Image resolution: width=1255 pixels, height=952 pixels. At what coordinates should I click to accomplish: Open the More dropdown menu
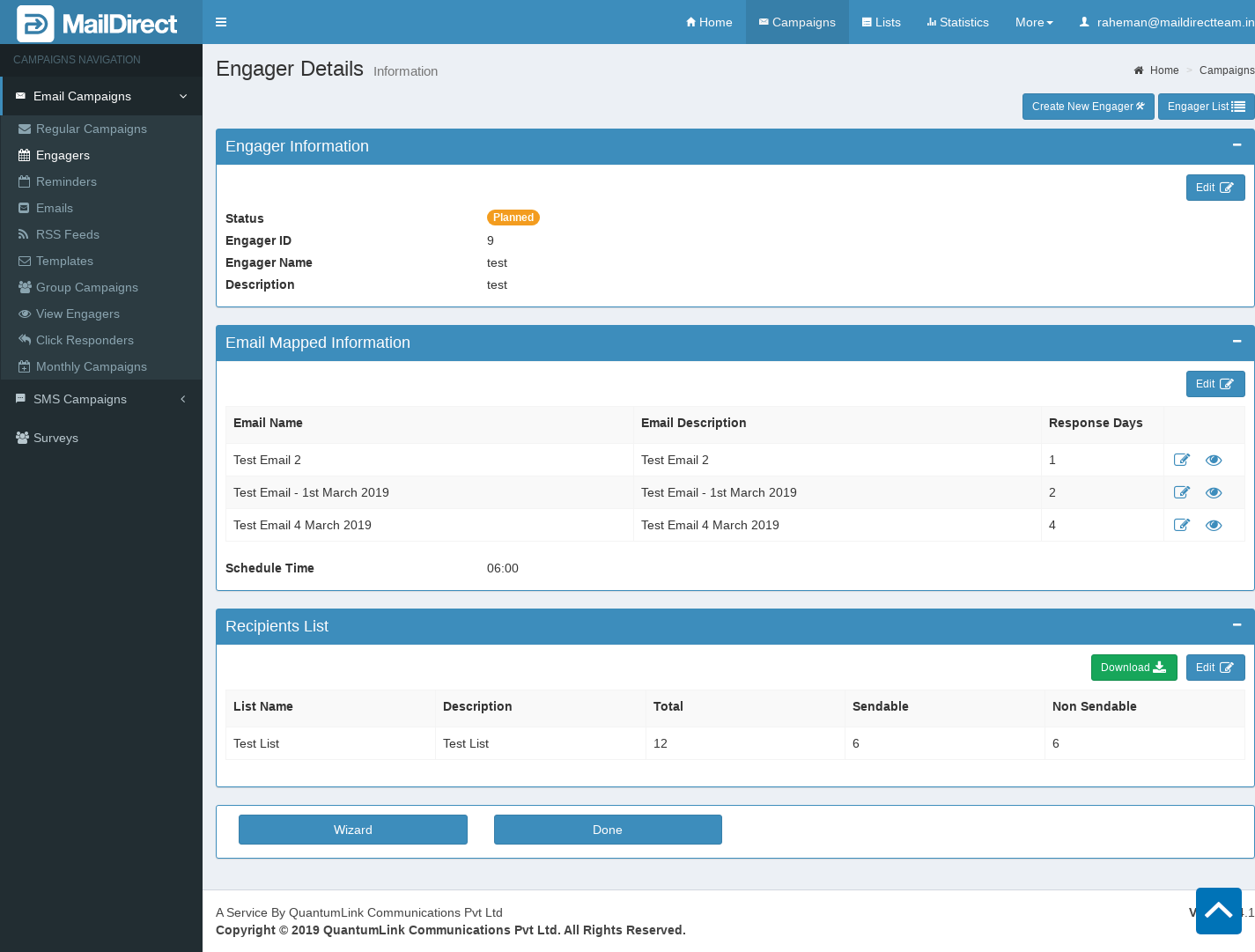click(1033, 22)
